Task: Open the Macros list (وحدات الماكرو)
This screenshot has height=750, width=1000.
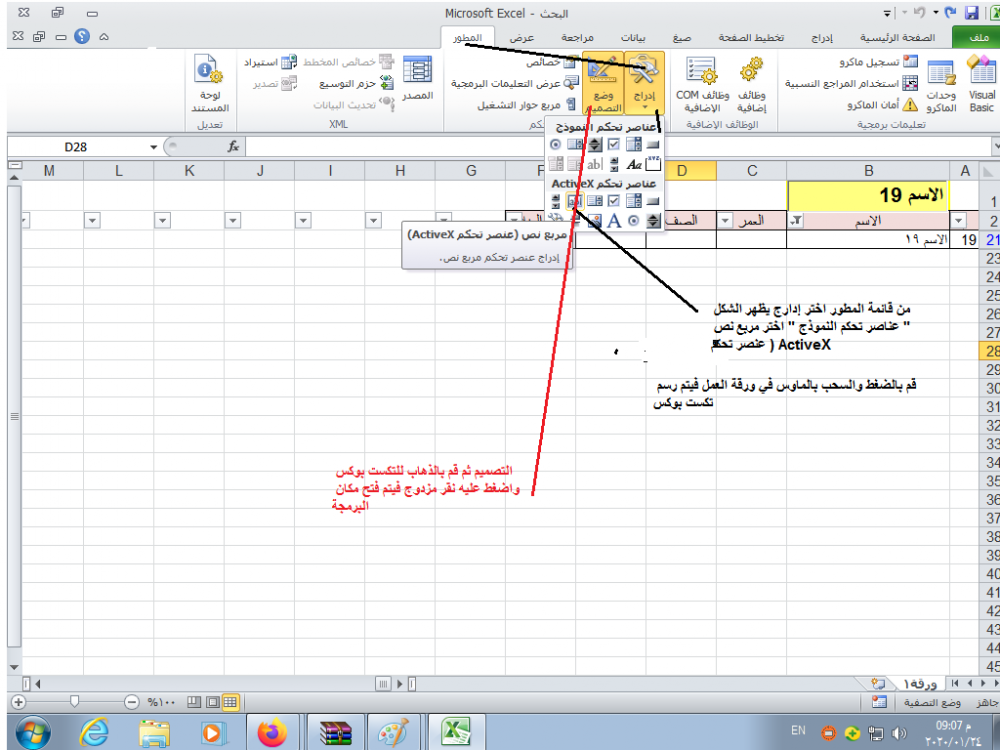Action: 941,84
